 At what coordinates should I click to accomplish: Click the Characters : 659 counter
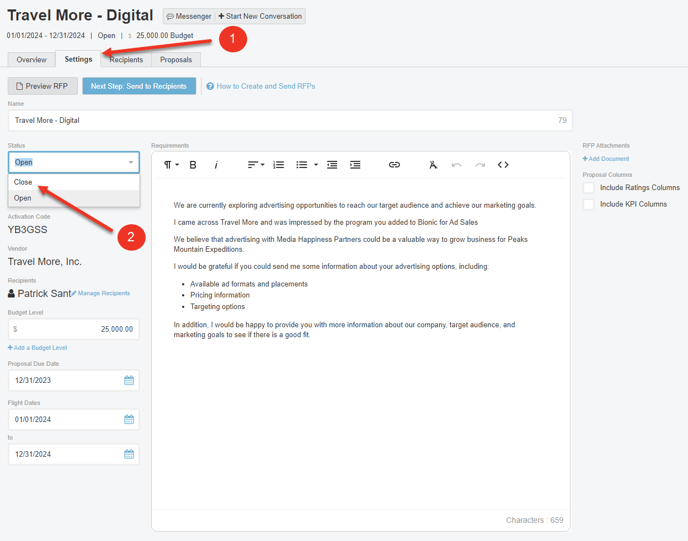(x=534, y=520)
